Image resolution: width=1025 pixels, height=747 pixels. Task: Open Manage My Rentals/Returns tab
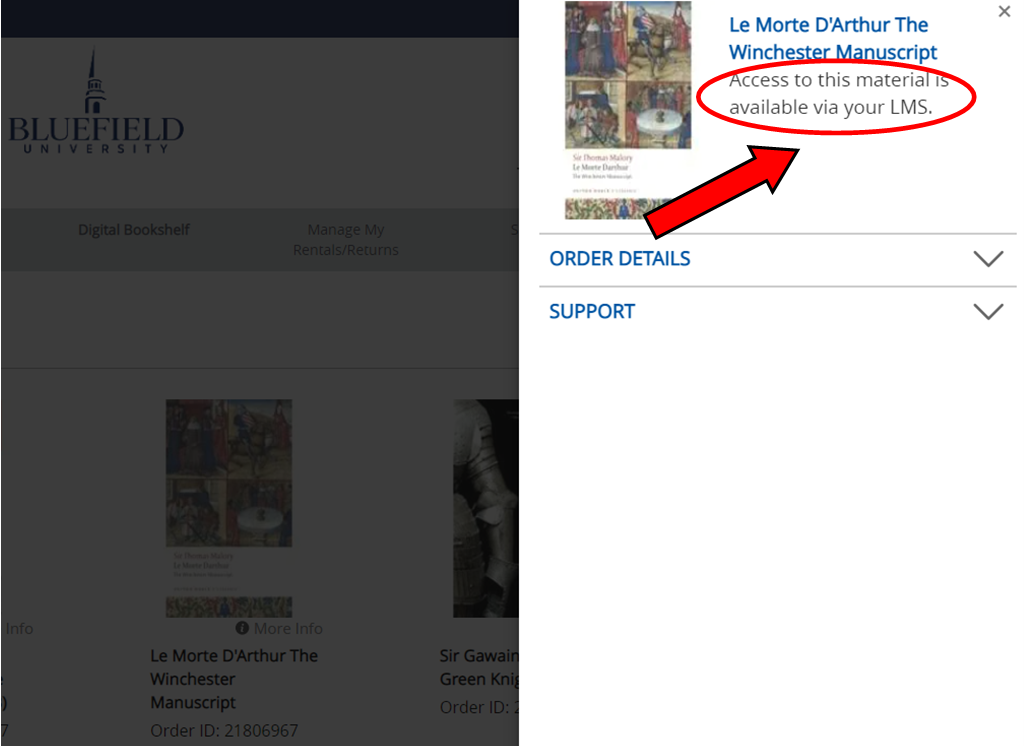pos(346,240)
